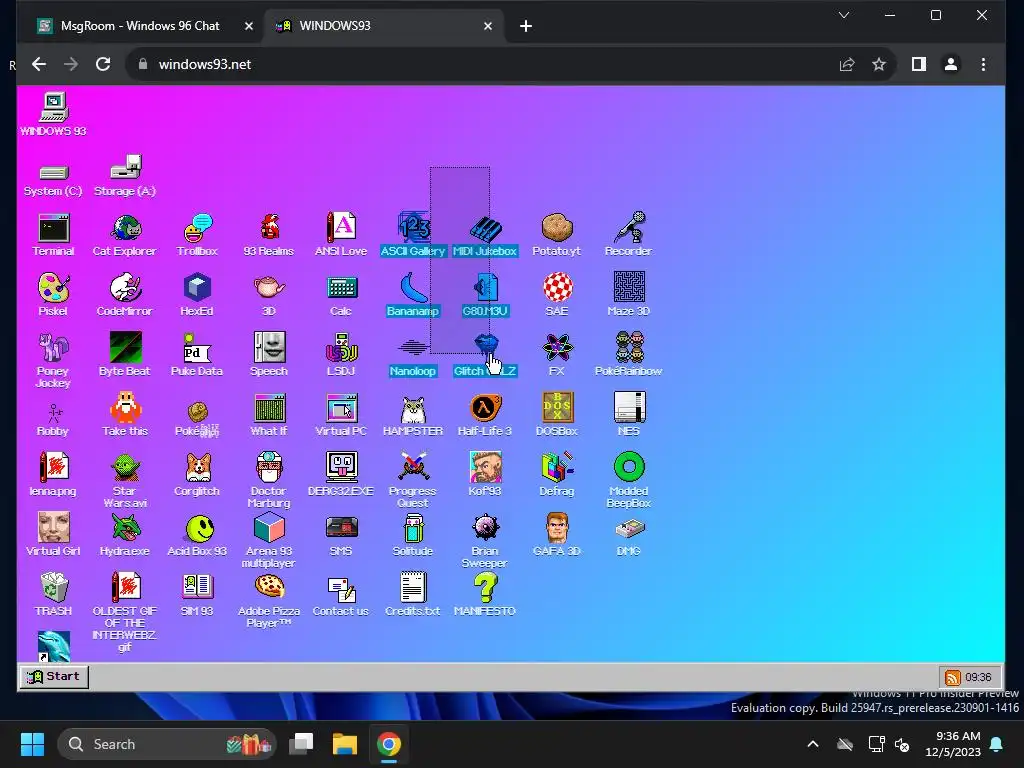Reload the windows93.net page

click(x=103, y=64)
